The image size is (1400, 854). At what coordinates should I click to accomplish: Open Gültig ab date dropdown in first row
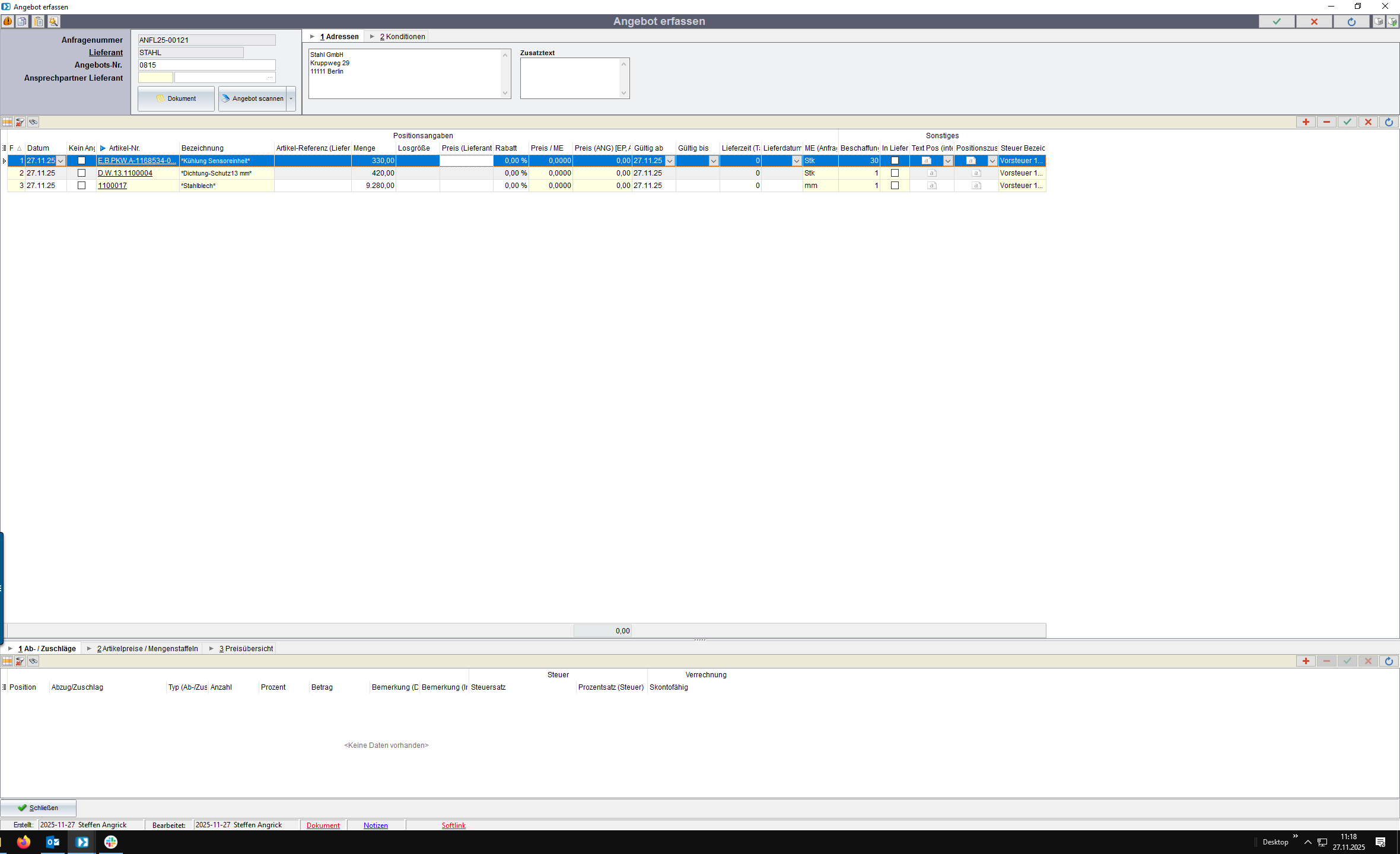coord(670,161)
